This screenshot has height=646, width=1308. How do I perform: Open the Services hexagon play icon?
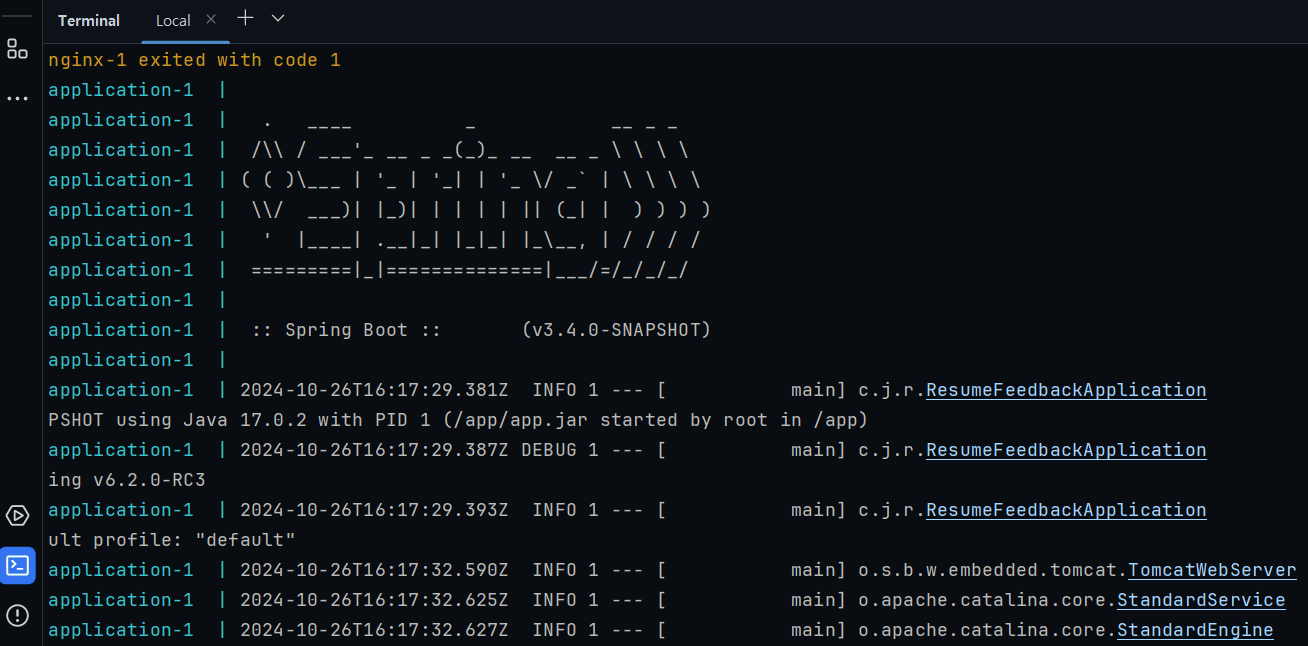[x=17, y=516]
